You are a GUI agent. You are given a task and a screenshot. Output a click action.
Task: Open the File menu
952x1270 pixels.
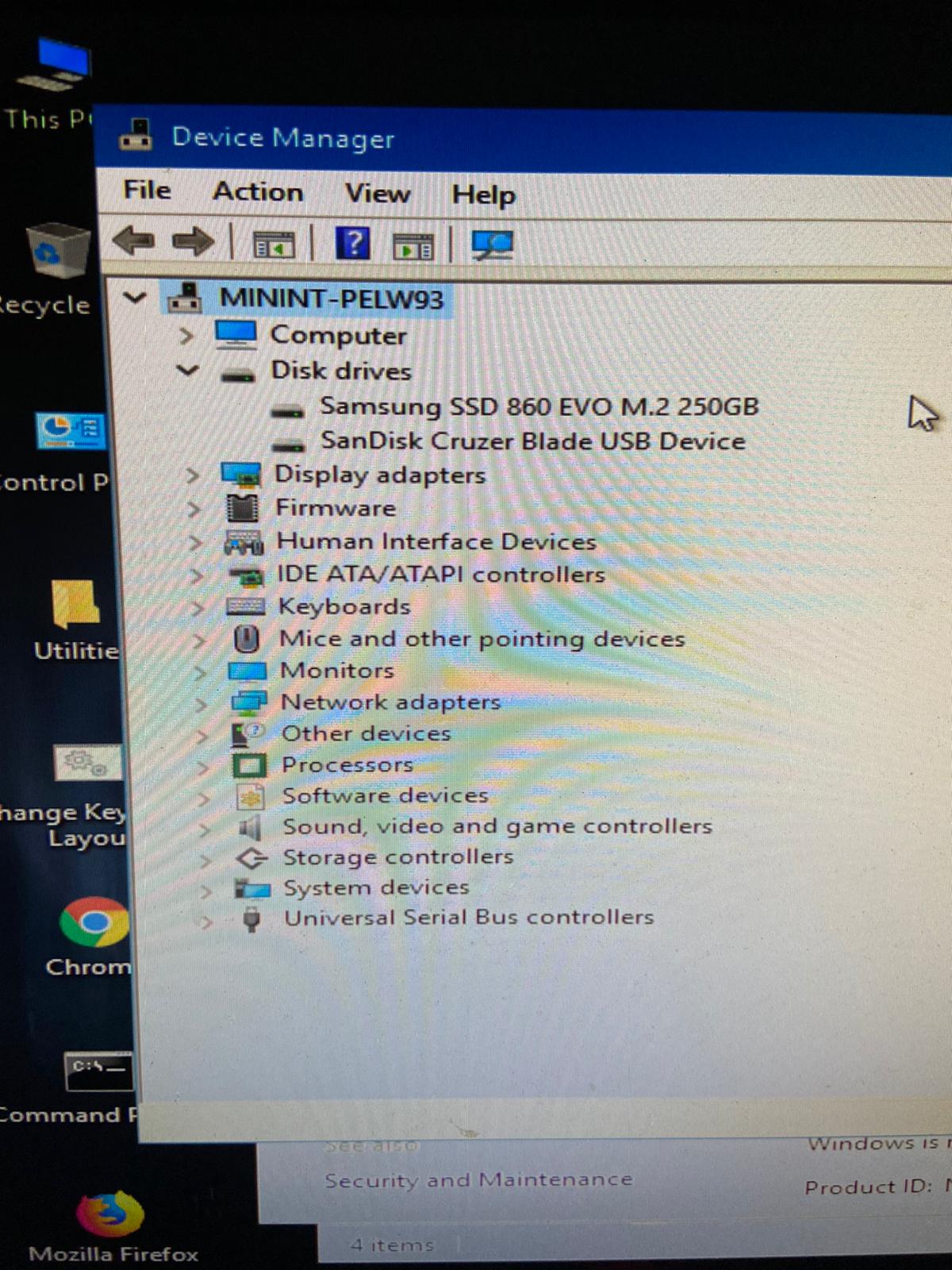[x=147, y=190]
